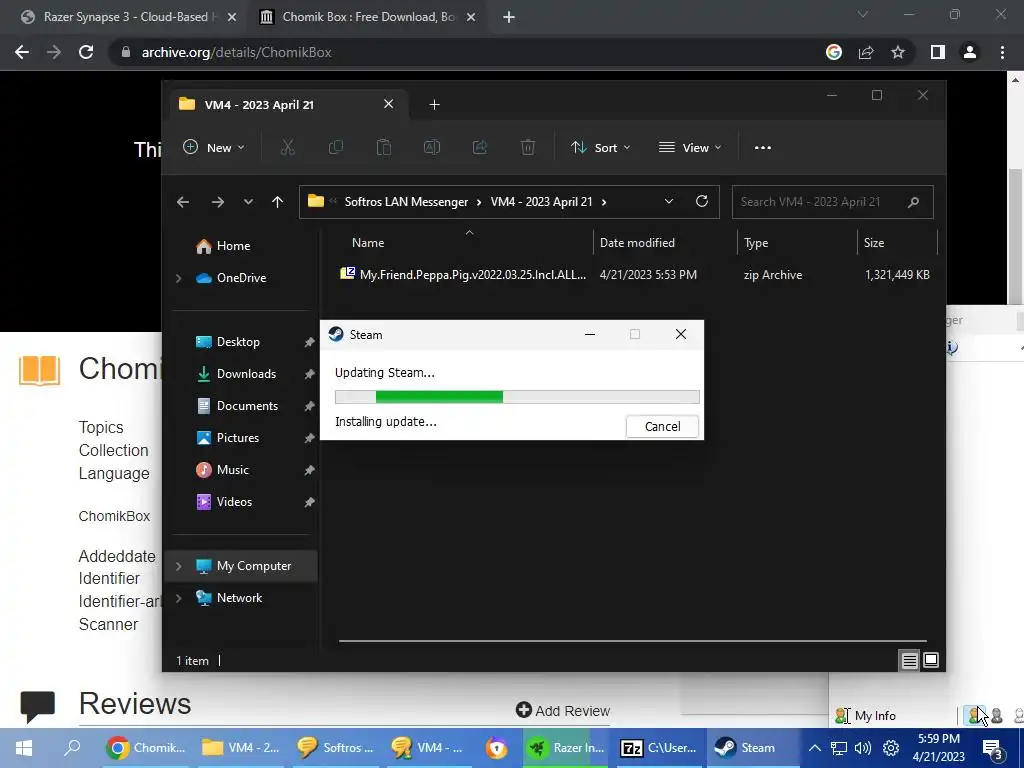This screenshot has width=1024, height=768.
Task: Show hidden system tray icons
Action: coord(814,748)
